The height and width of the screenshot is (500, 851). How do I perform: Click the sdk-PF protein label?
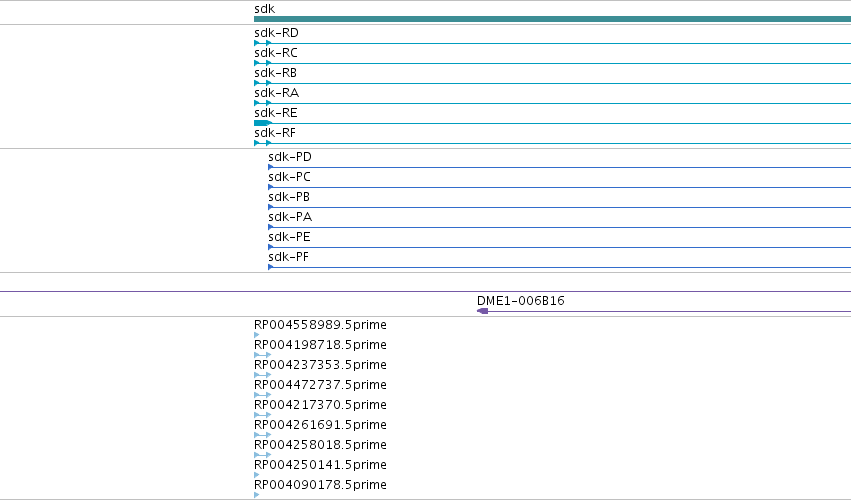click(x=288, y=257)
